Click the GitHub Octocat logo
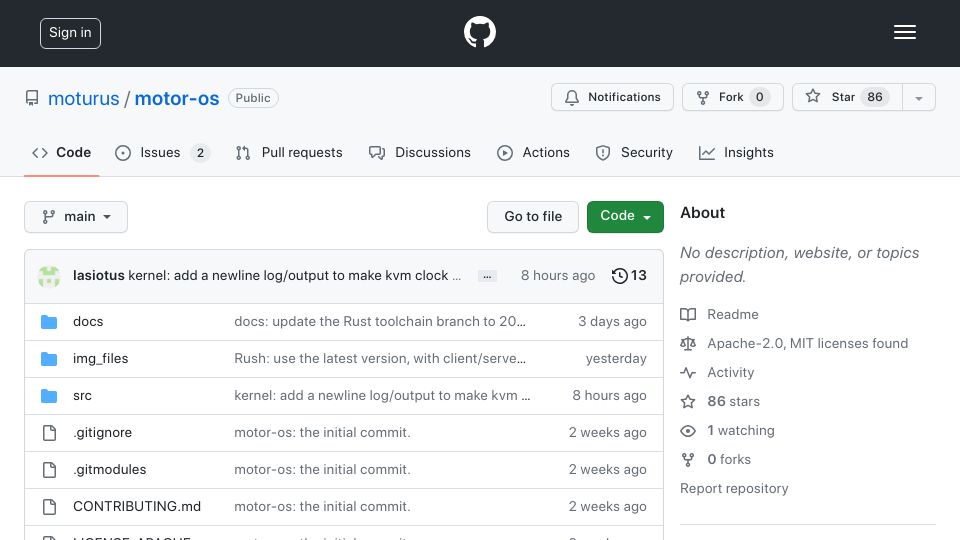Viewport: 960px width, 540px height. (479, 32)
